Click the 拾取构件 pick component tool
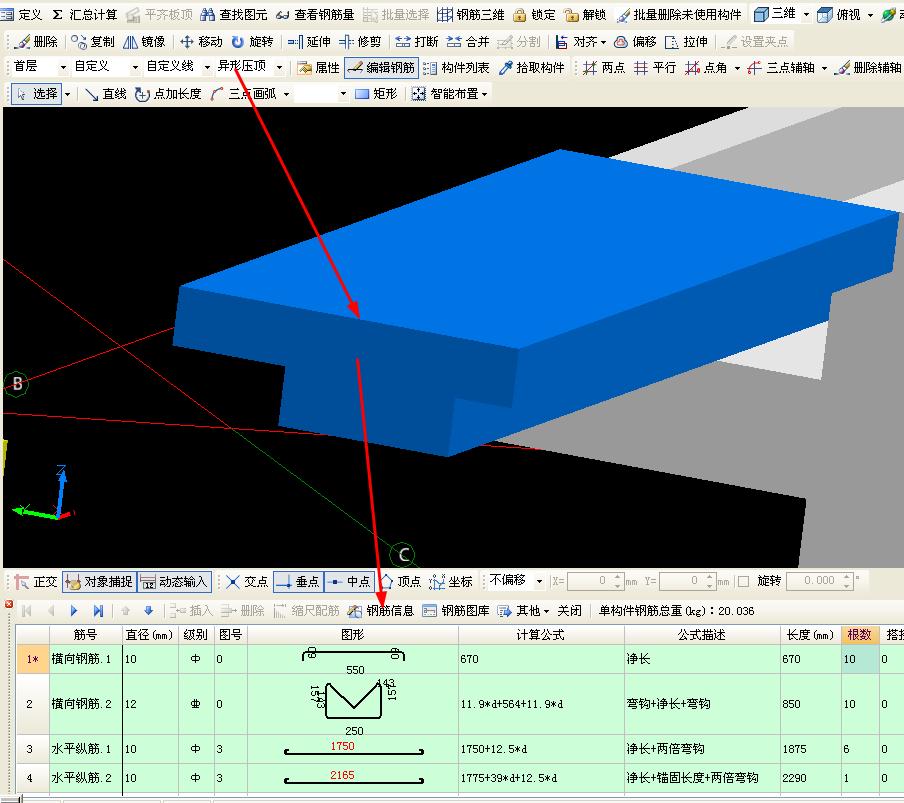 pos(532,67)
